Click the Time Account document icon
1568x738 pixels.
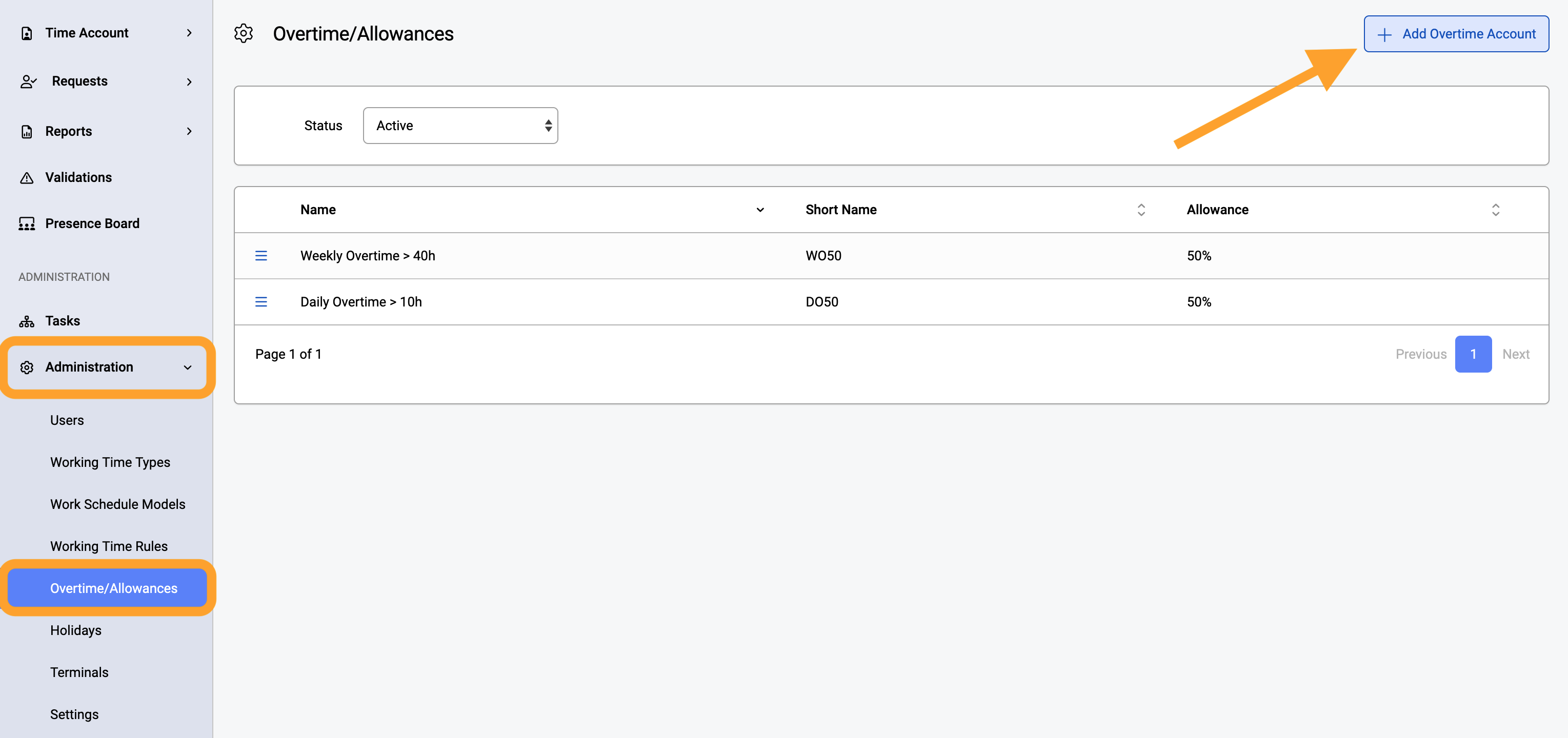(27, 33)
